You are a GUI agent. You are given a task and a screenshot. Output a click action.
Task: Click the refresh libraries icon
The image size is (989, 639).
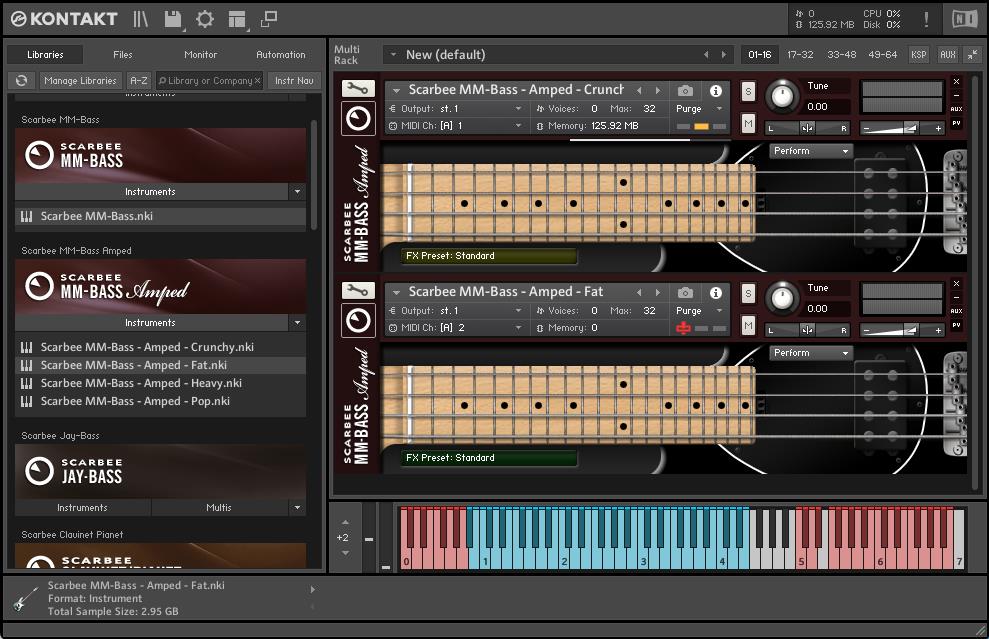point(21,81)
